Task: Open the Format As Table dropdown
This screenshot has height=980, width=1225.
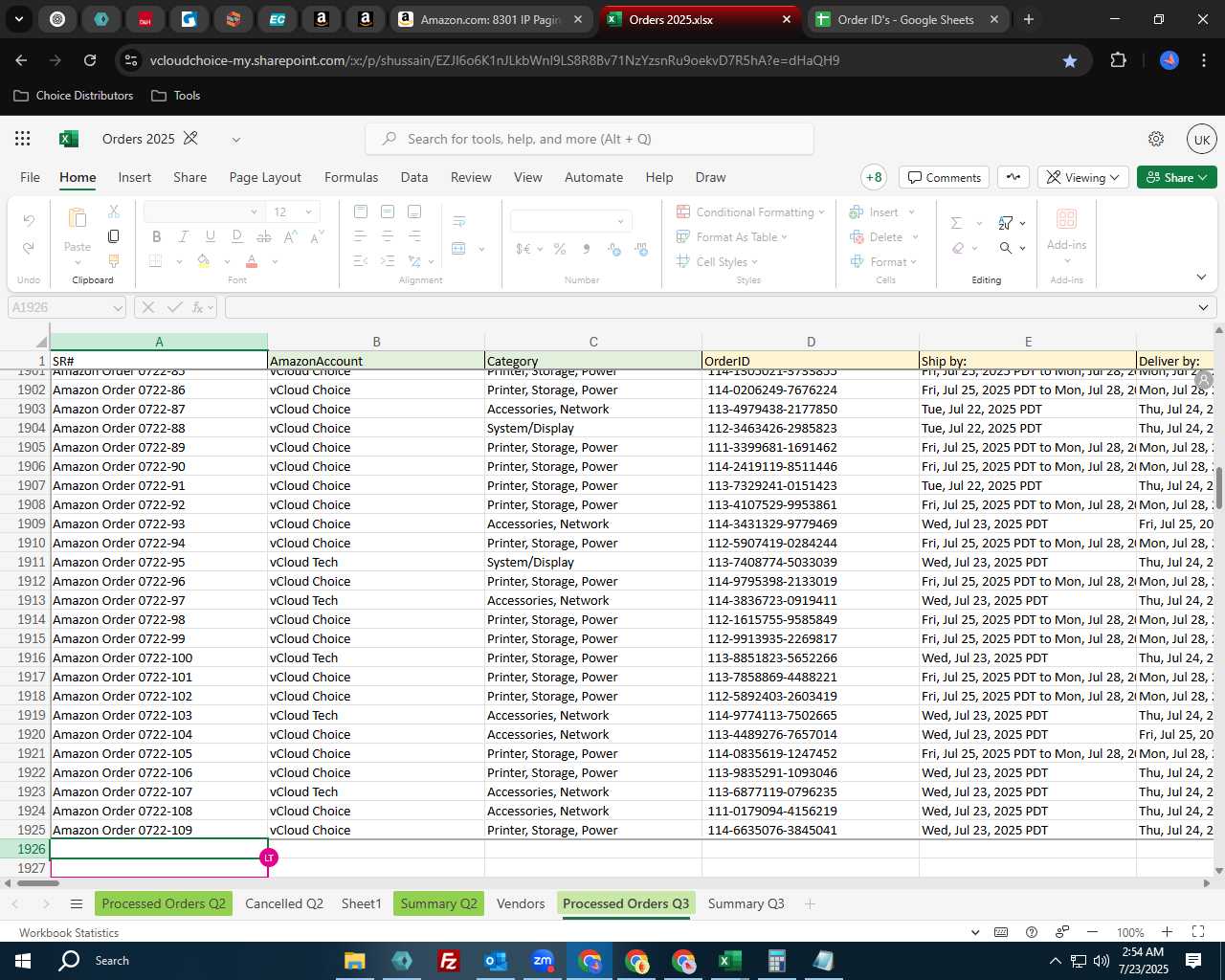Action: (732, 236)
